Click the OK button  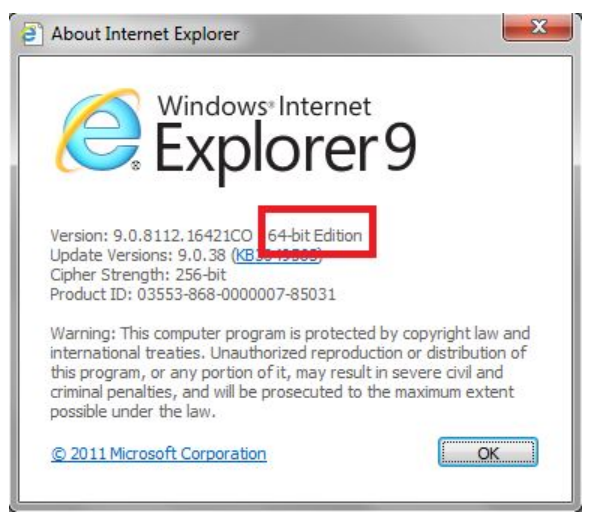488,453
